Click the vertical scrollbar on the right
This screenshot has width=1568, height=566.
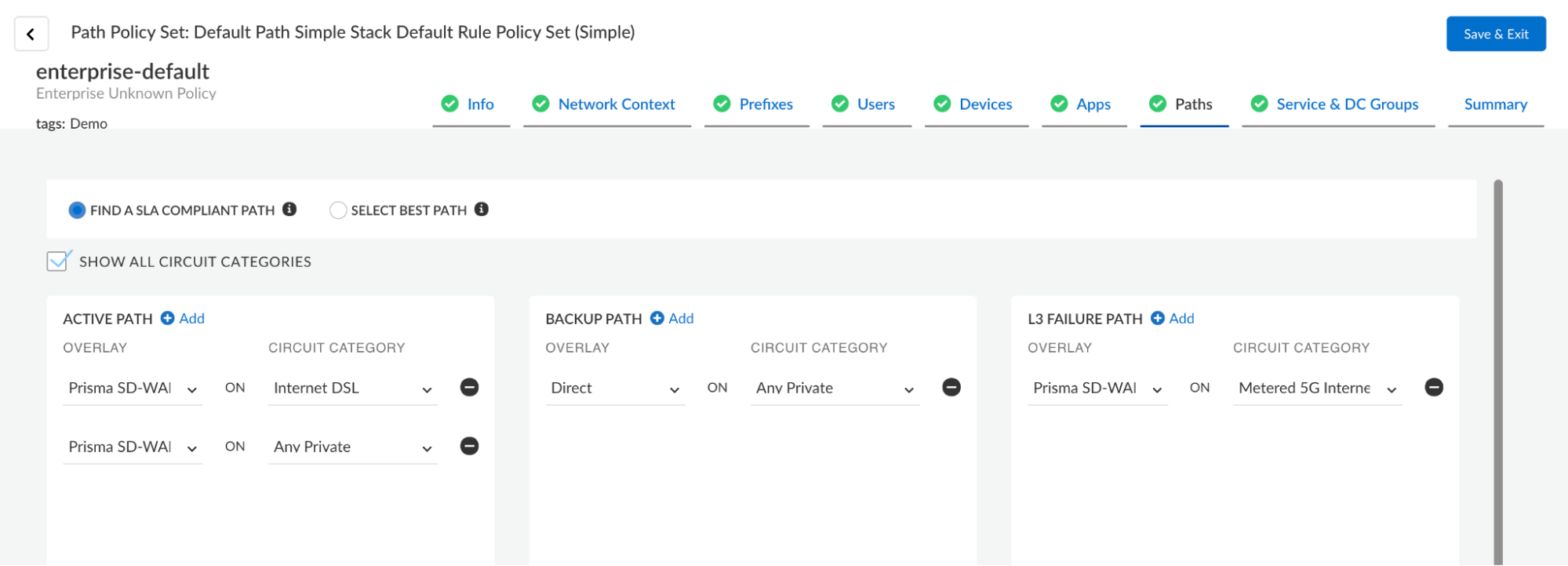pos(1498,369)
